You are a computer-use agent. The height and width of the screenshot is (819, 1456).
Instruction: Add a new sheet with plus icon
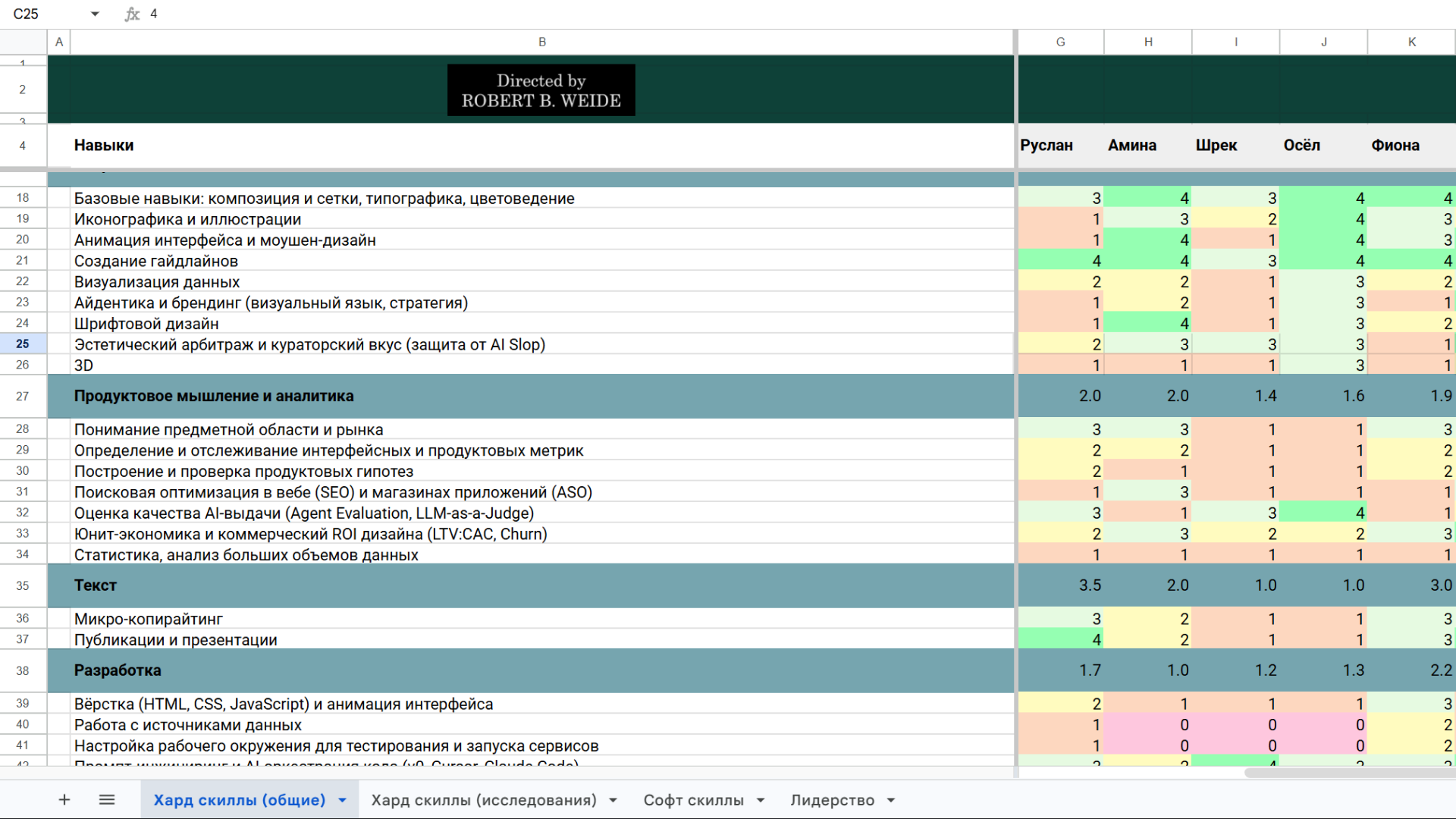pyautogui.click(x=64, y=800)
